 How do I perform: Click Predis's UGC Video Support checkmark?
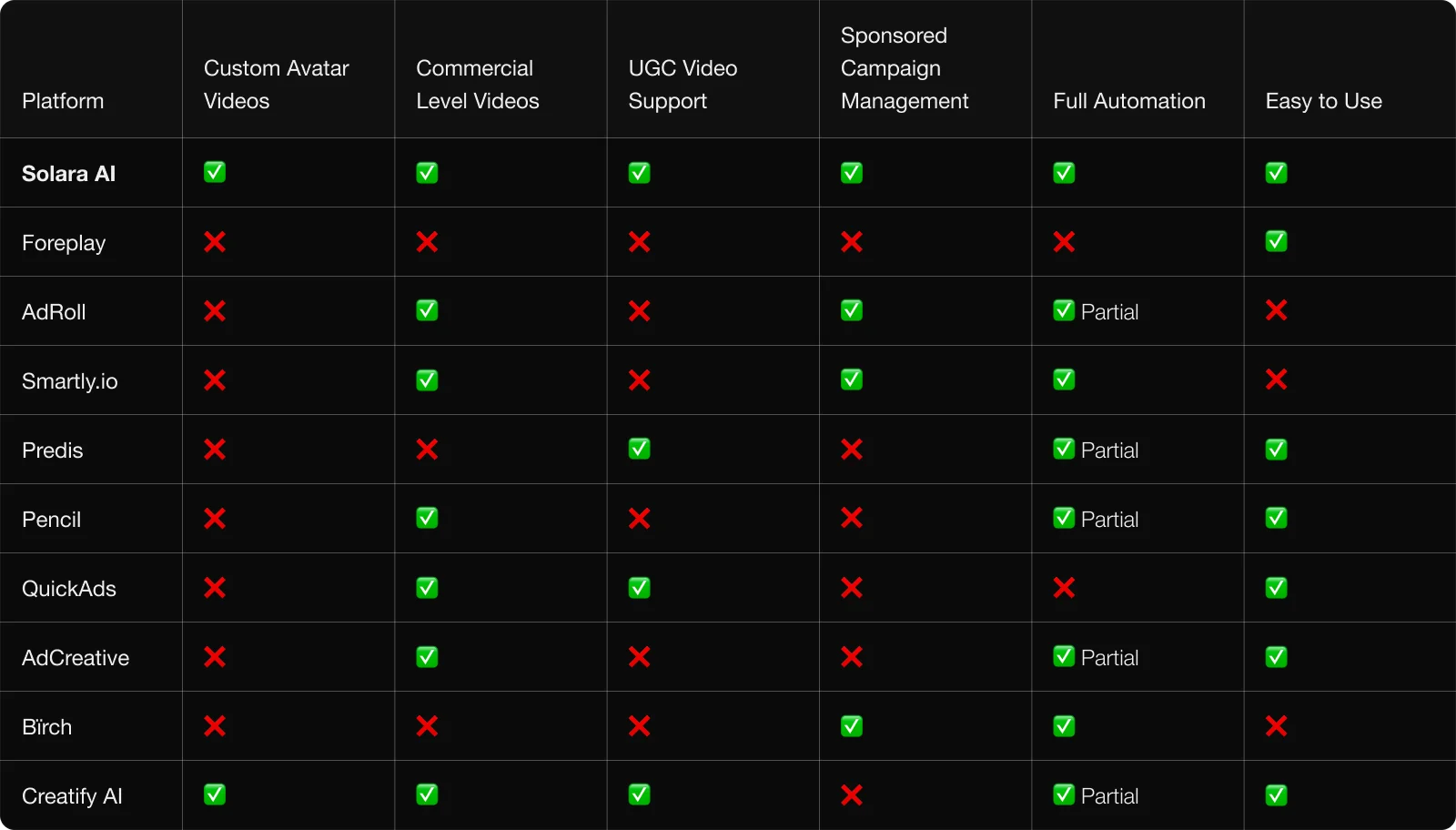click(639, 449)
